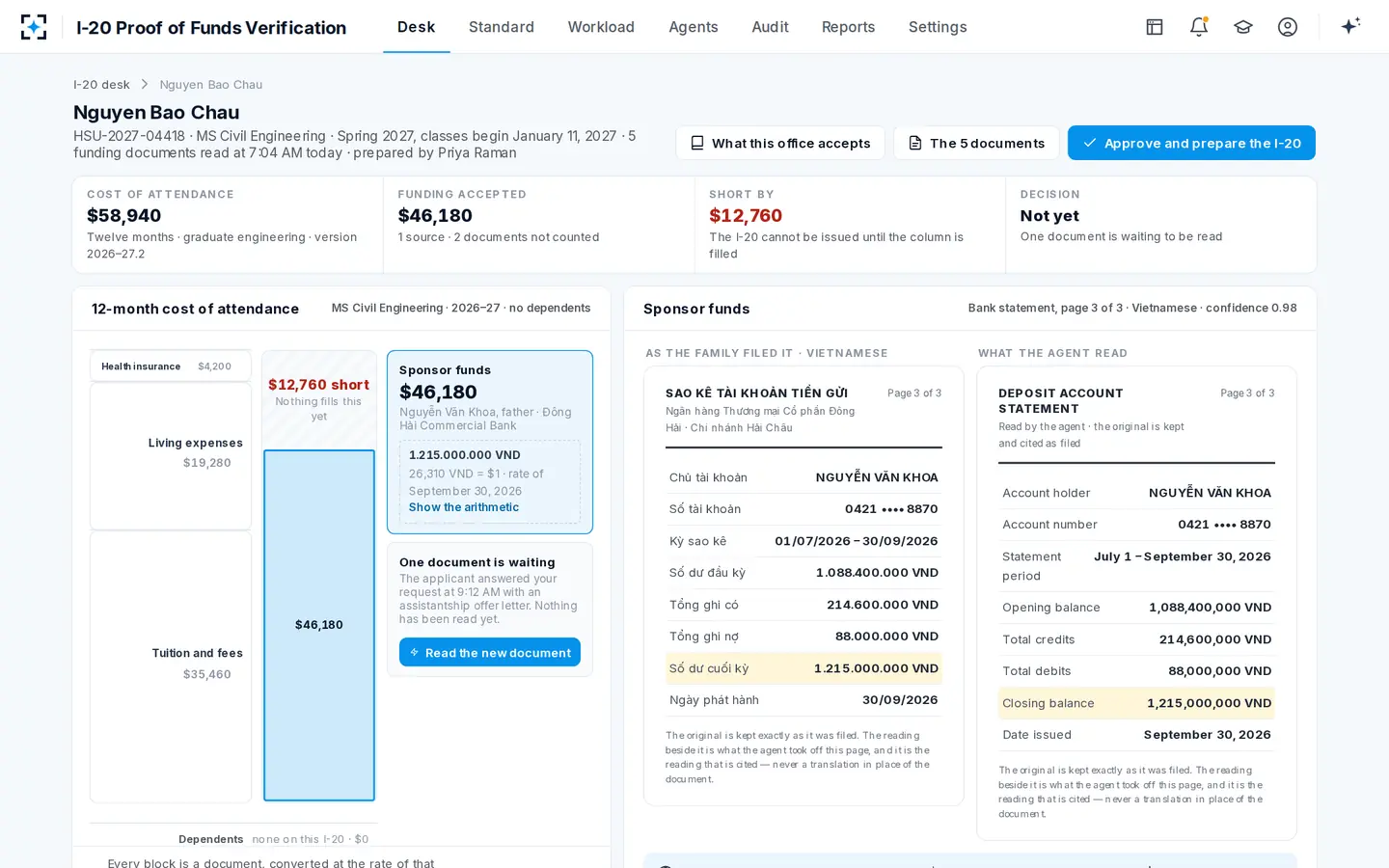Open the Audit tab
This screenshot has width=1389, height=868.
click(x=771, y=27)
